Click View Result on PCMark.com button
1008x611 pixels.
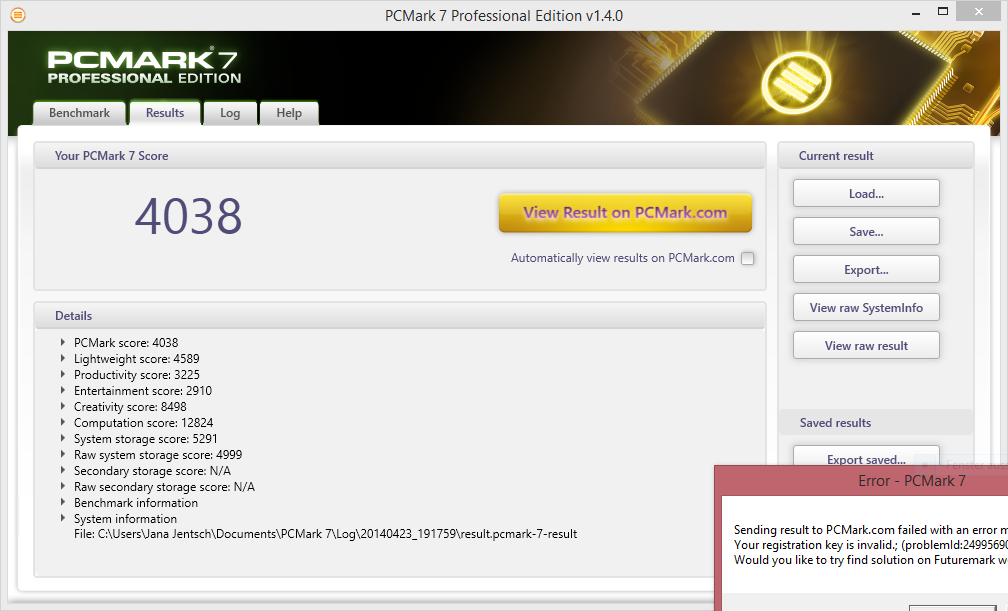[x=625, y=213]
